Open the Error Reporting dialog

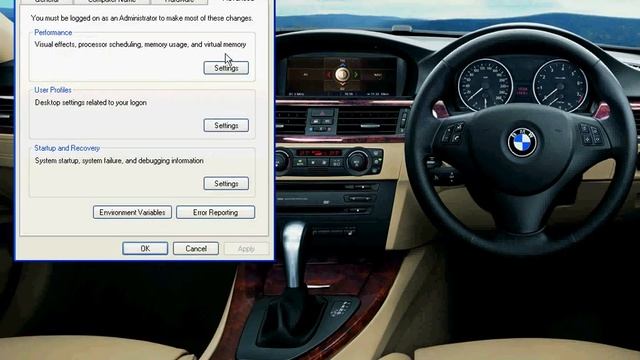pos(216,212)
